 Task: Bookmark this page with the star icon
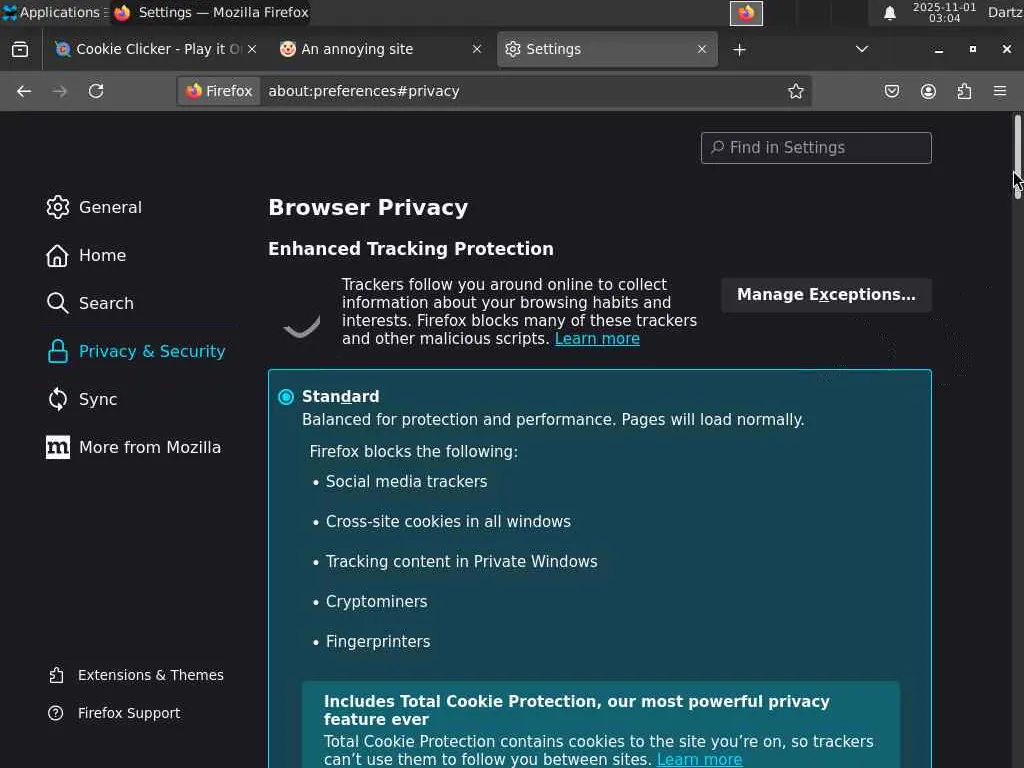point(796,91)
